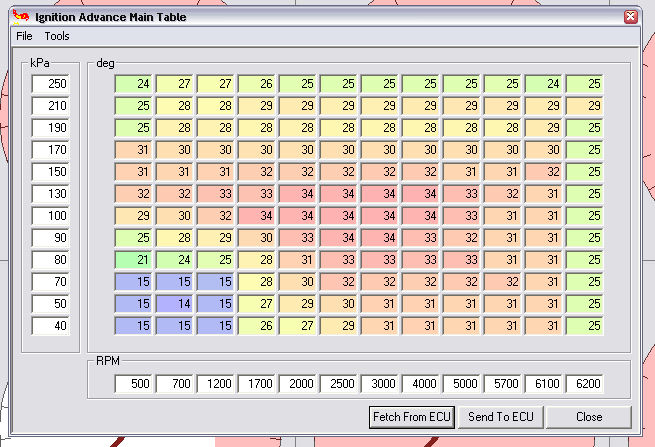Image resolution: width=655 pixels, height=447 pixels.
Task: Select the 6200 RPM input field
Action: 584,384
